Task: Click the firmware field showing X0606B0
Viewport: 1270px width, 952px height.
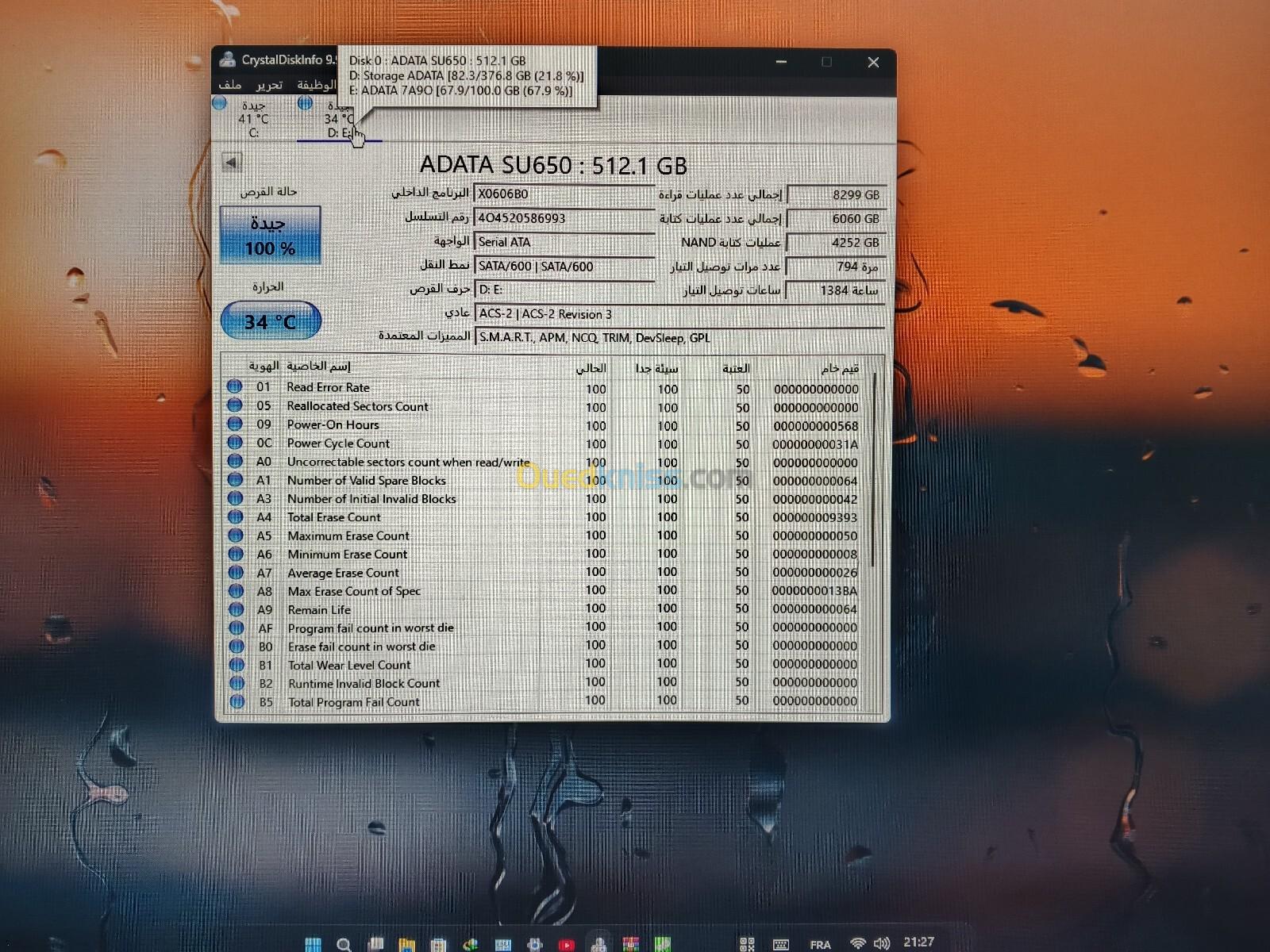Action: [x=564, y=194]
